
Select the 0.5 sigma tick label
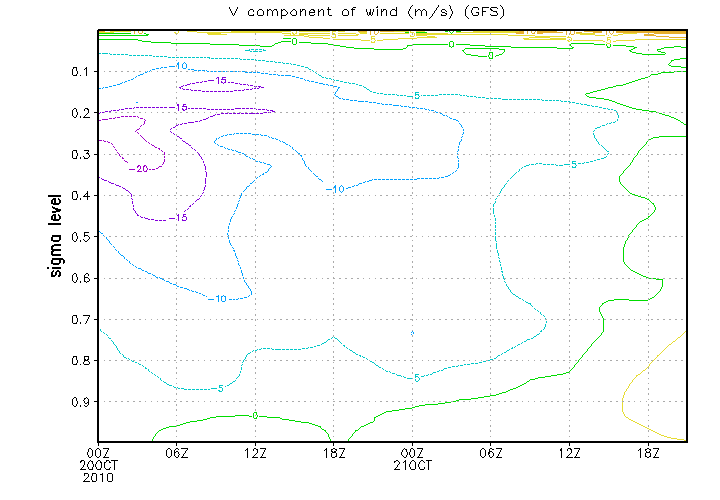(x=81, y=237)
